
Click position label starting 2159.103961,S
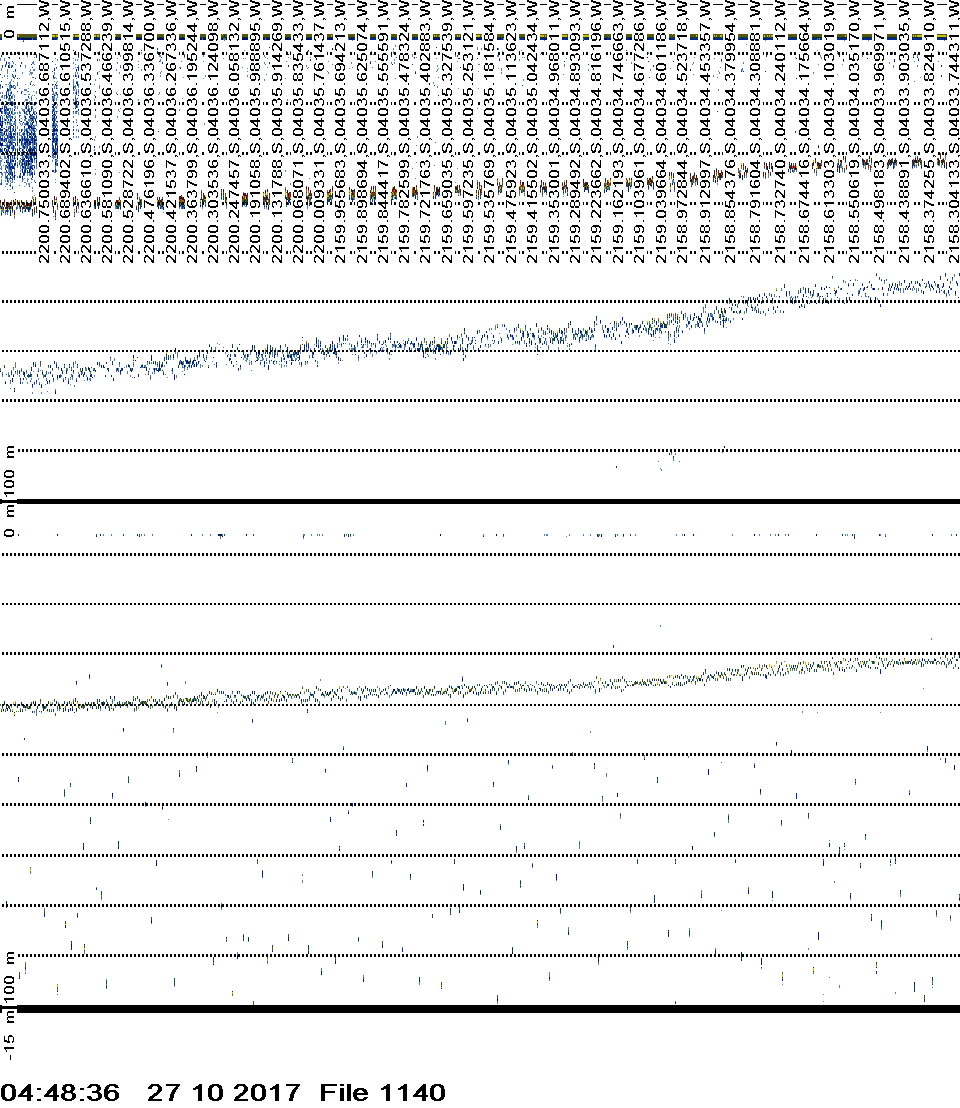639,131
